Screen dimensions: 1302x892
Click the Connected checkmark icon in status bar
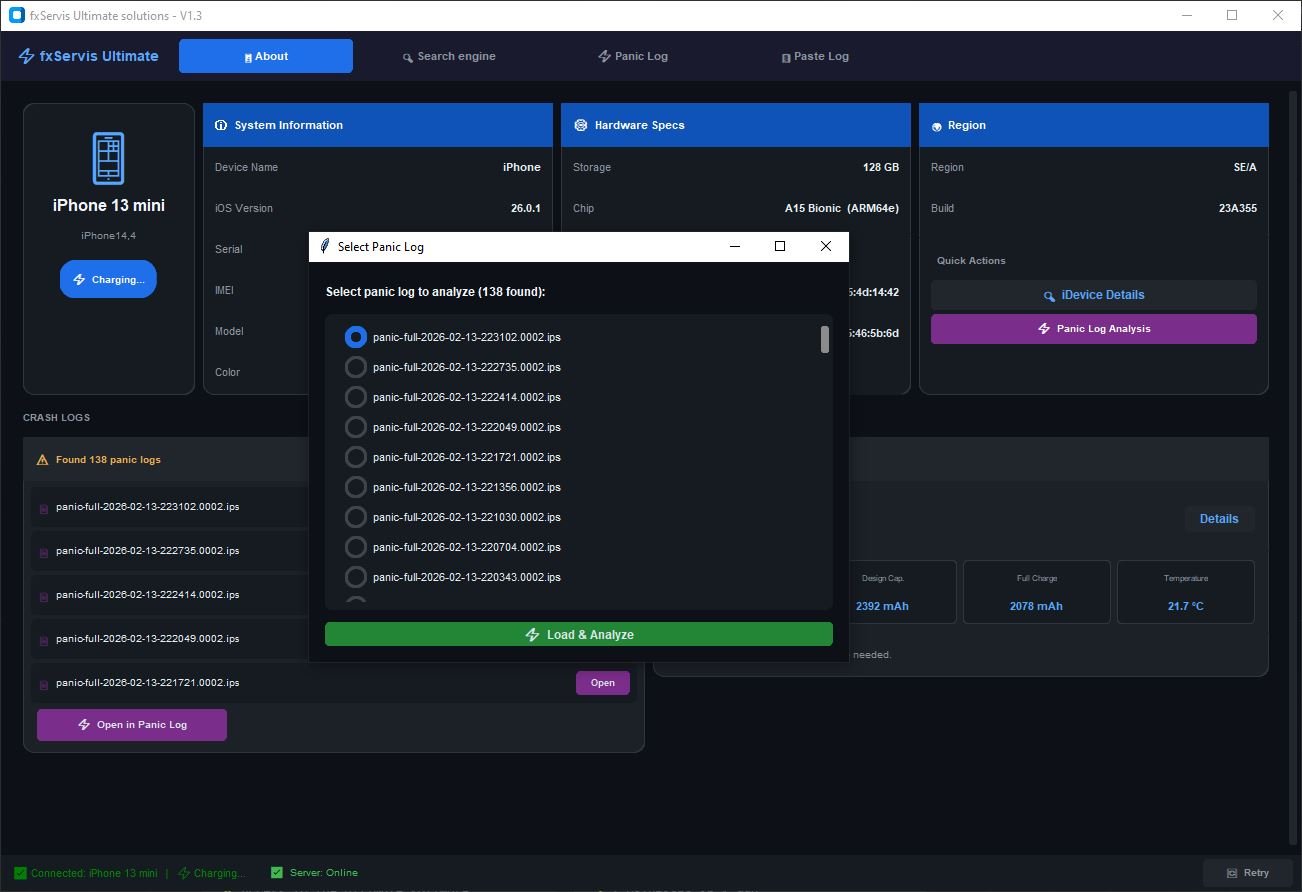(20, 873)
